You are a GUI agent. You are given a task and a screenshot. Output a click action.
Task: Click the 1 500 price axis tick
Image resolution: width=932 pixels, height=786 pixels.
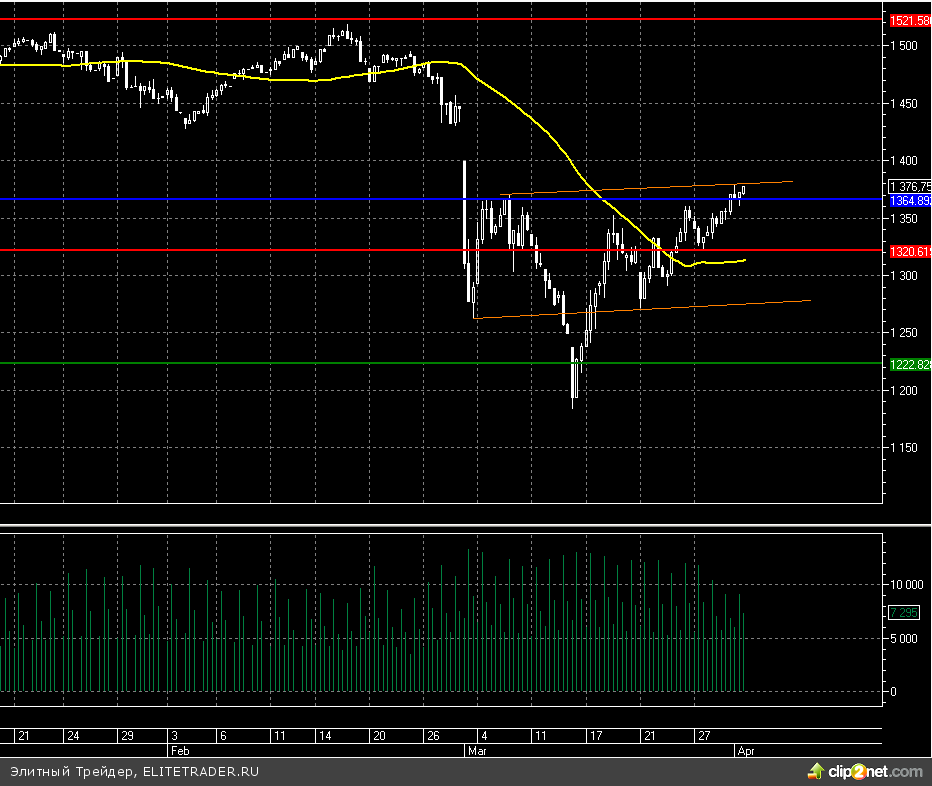tap(904, 46)
